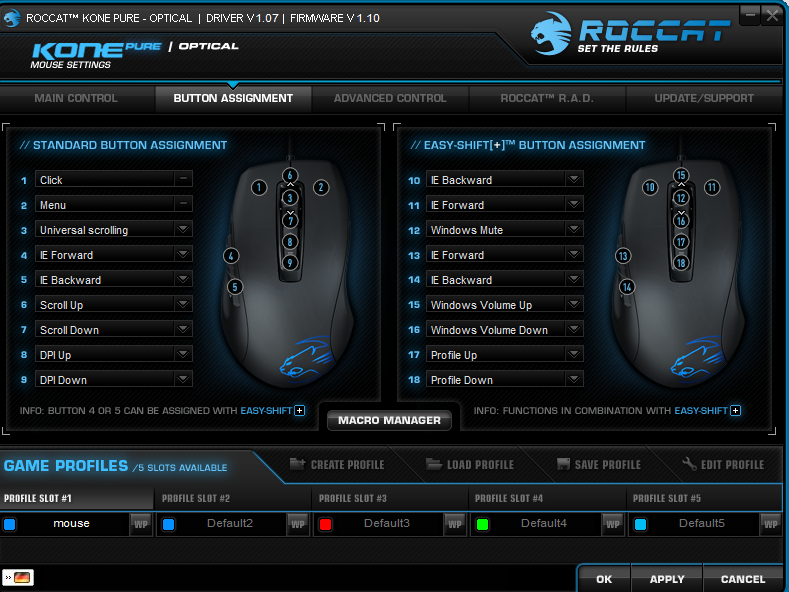Image resolution: width=789 pixels, height=592 pixels.
Task: Click the Easy-Shift plus icon in right info line
Action: [x=735, y=410]
